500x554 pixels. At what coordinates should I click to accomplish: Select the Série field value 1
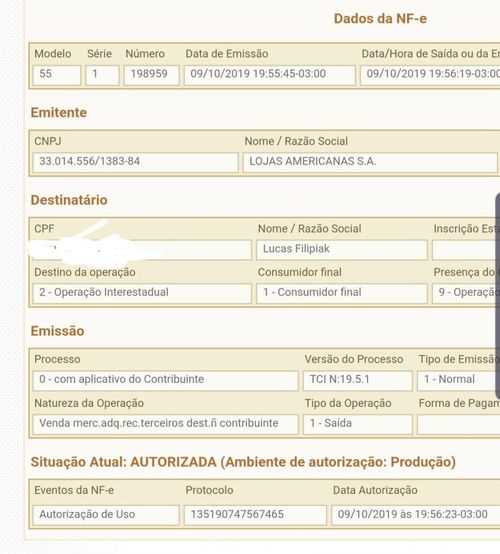coord(102,75)
